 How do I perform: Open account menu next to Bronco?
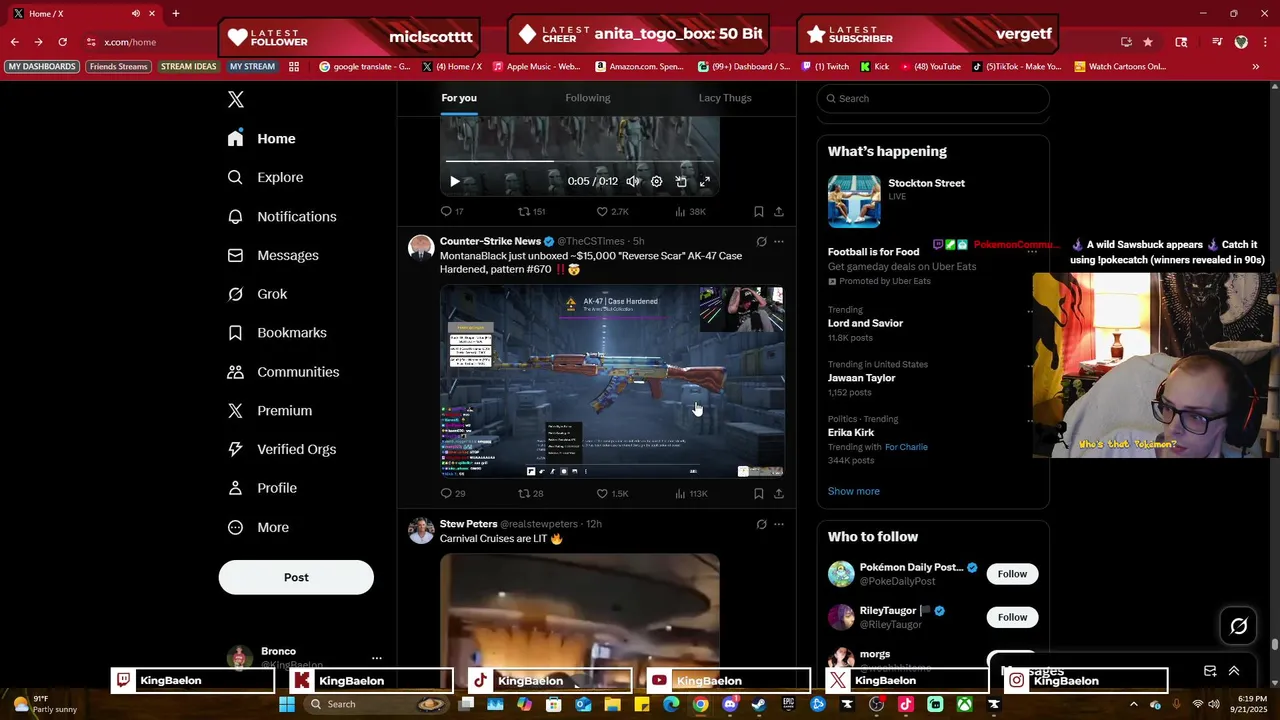(x=377, y=658)
